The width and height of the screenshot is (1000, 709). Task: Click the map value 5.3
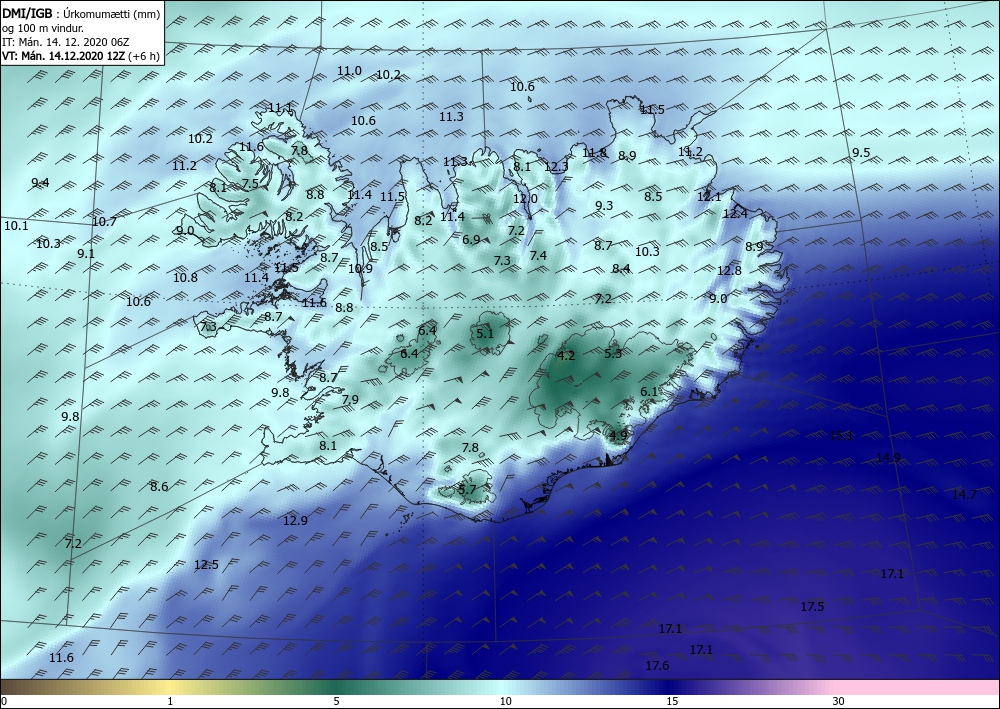[613, 353]
